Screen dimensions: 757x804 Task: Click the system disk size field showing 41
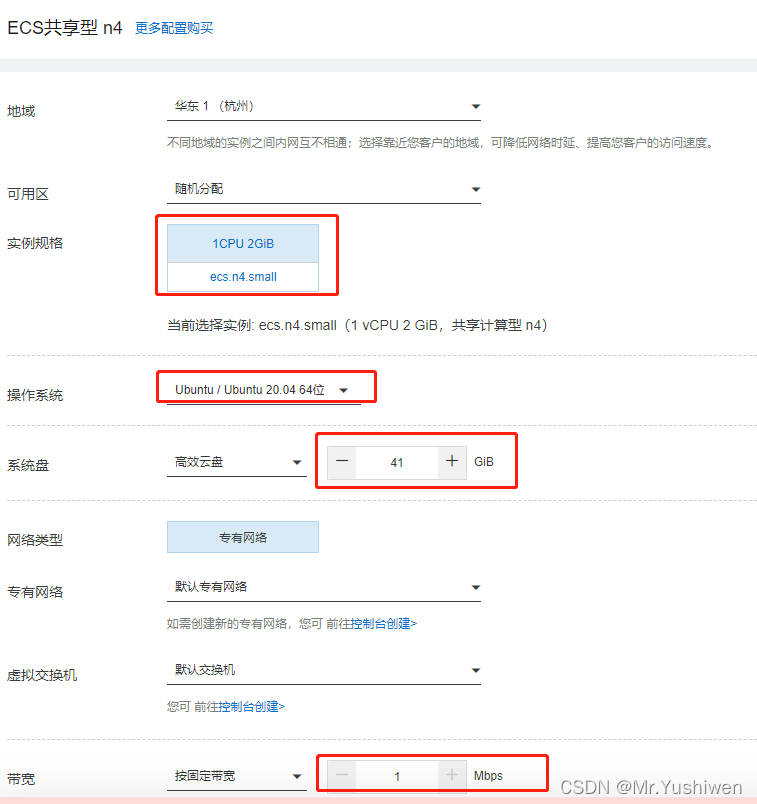point(397,462)
